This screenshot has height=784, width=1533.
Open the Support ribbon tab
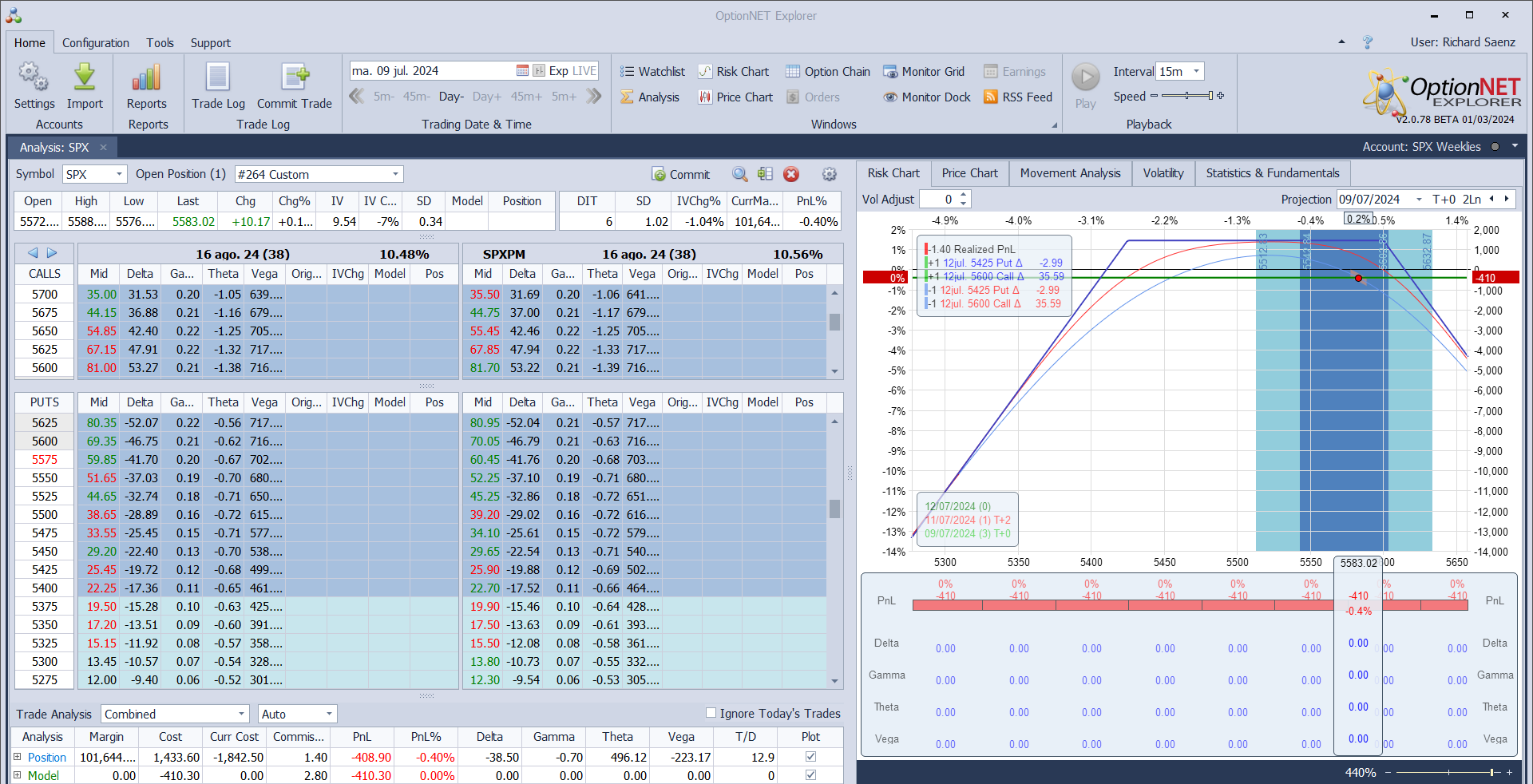pos(210,42)
